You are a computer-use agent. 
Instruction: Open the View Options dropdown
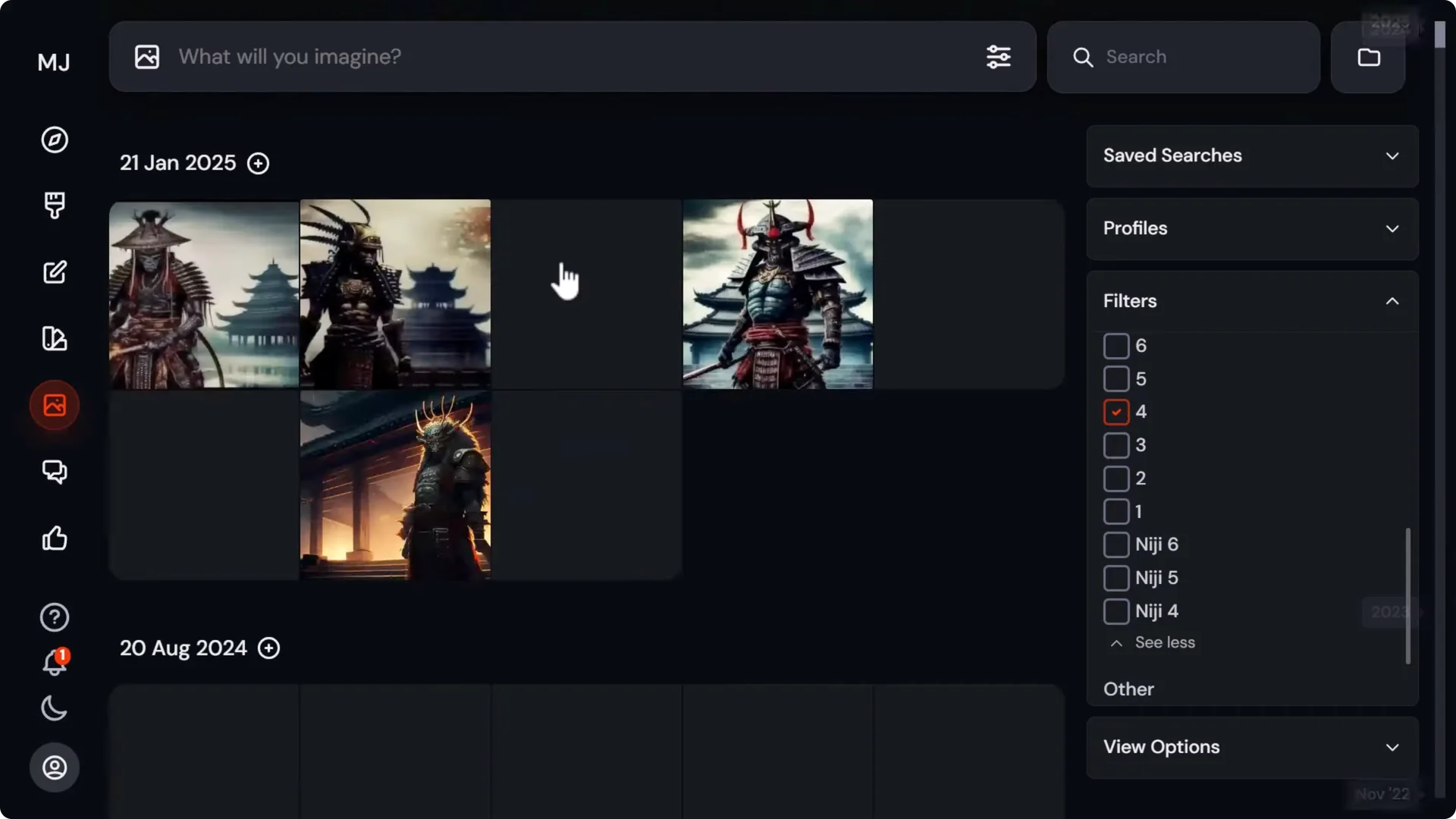tap(1251, 747)
